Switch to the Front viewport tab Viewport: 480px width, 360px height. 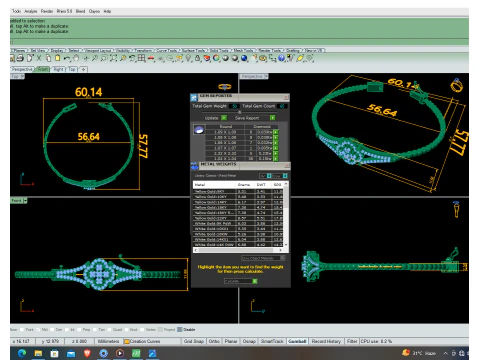[42, 69]
